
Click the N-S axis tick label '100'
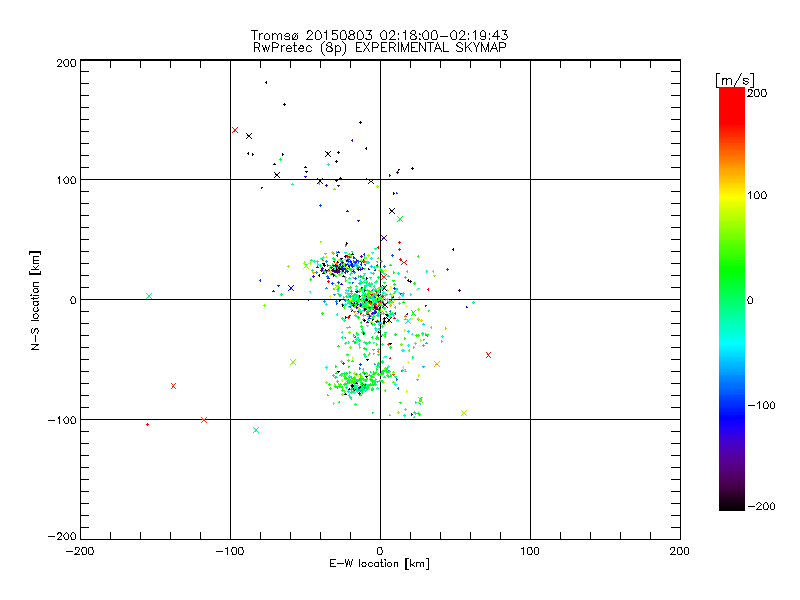coord(66,180)
